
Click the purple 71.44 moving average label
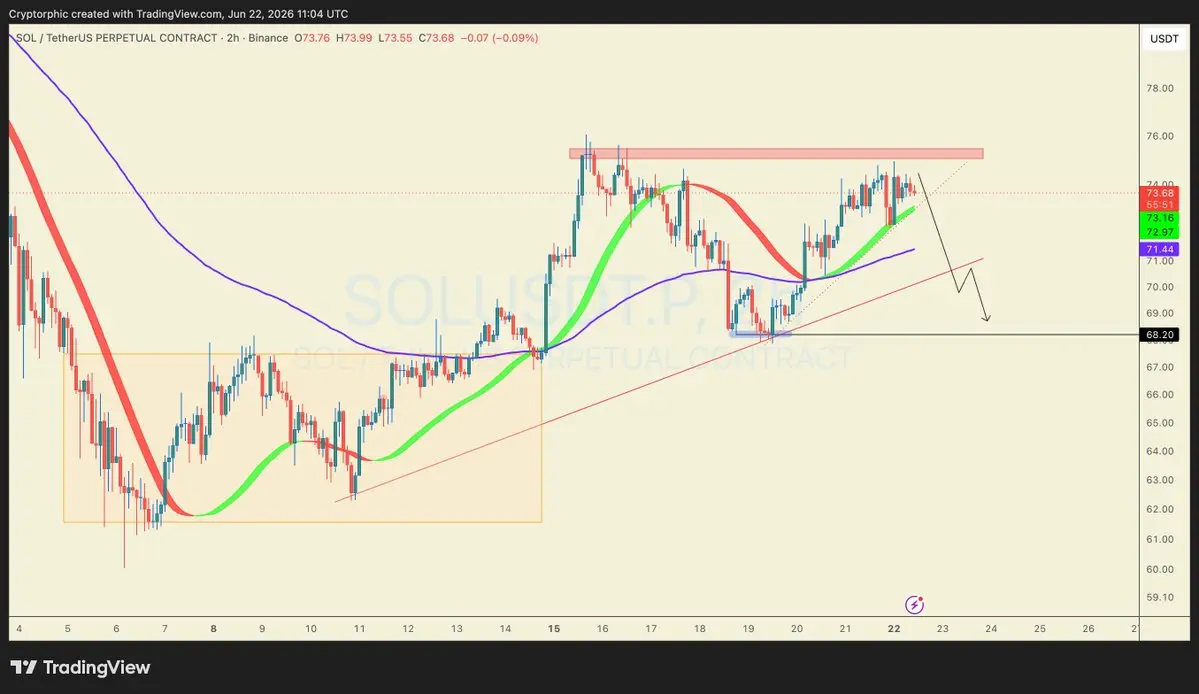click(1159, 249)
